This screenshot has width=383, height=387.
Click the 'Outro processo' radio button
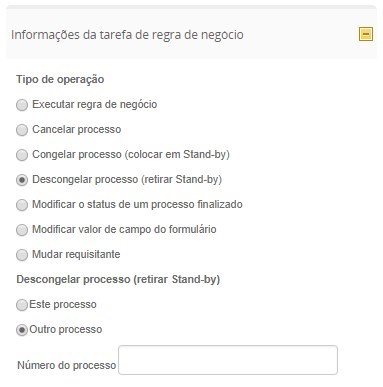tap(22, 330)
